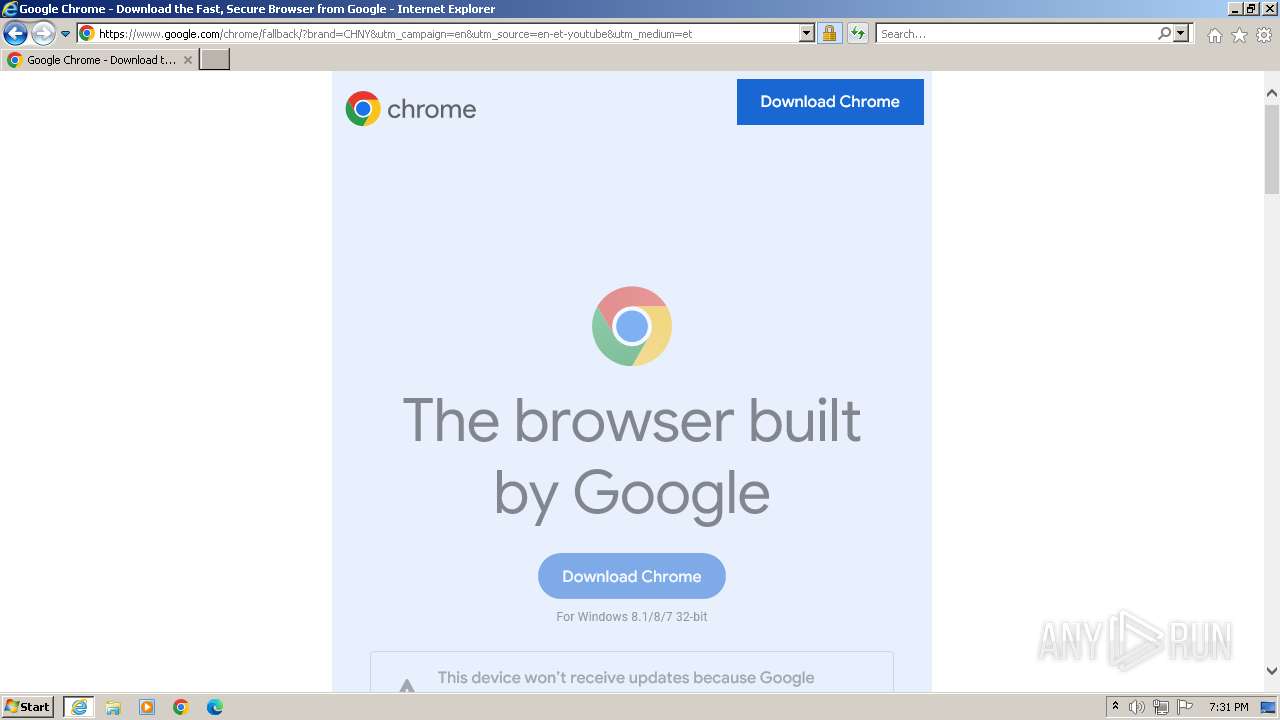The image size is (1280, 720).
Task: Click the device won't receive updates notice
Action: point(632,672)
